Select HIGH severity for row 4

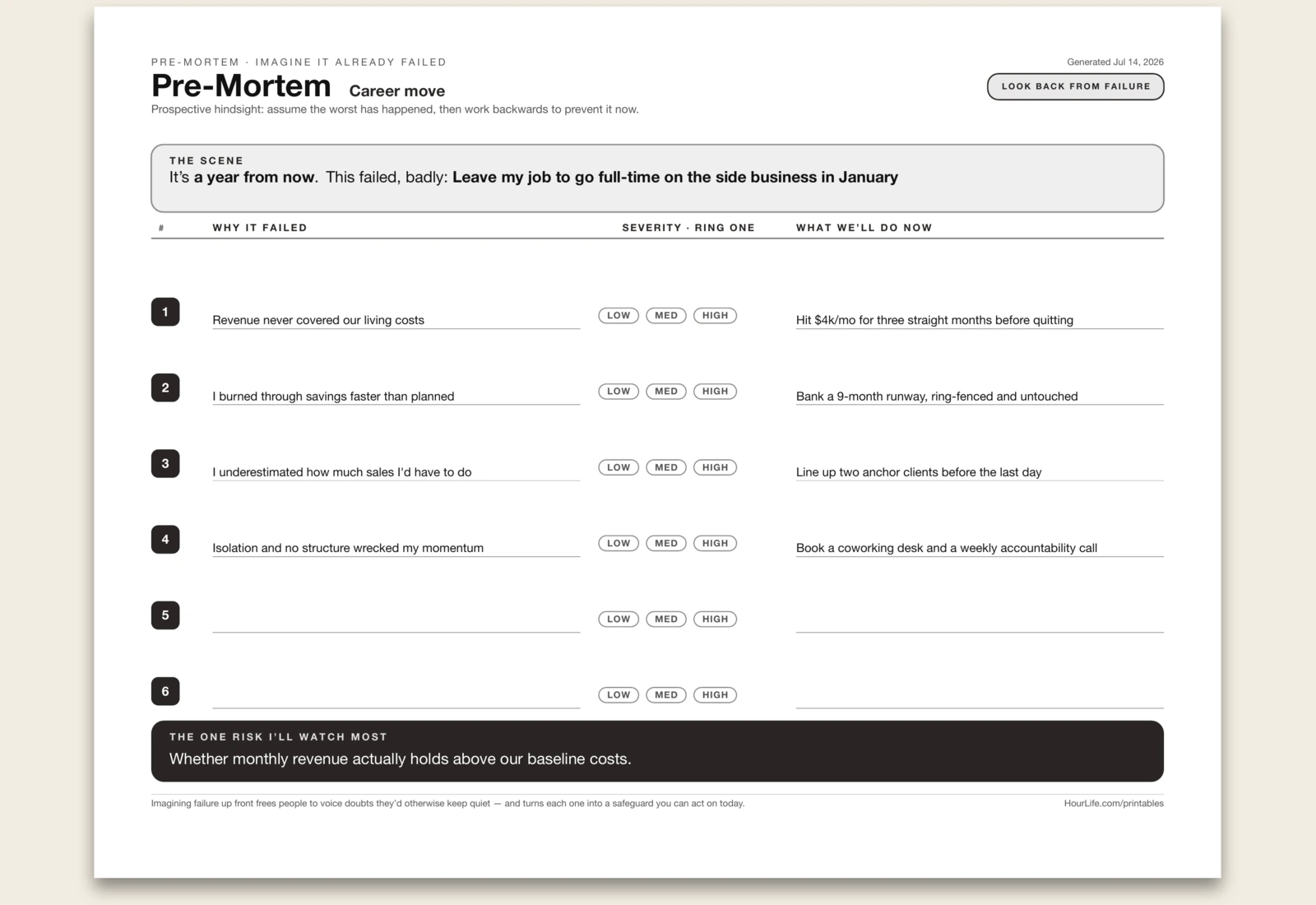pos(715,543)
